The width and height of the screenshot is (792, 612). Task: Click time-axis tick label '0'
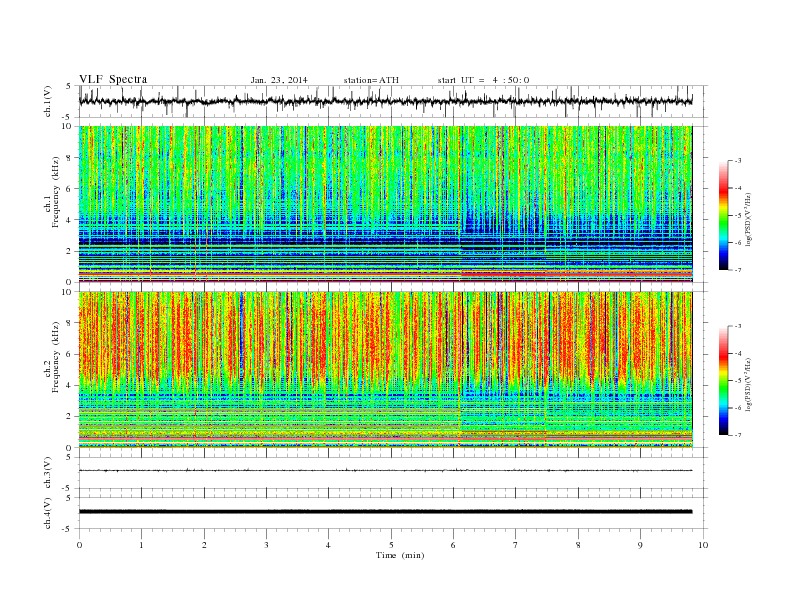[79, 545]
